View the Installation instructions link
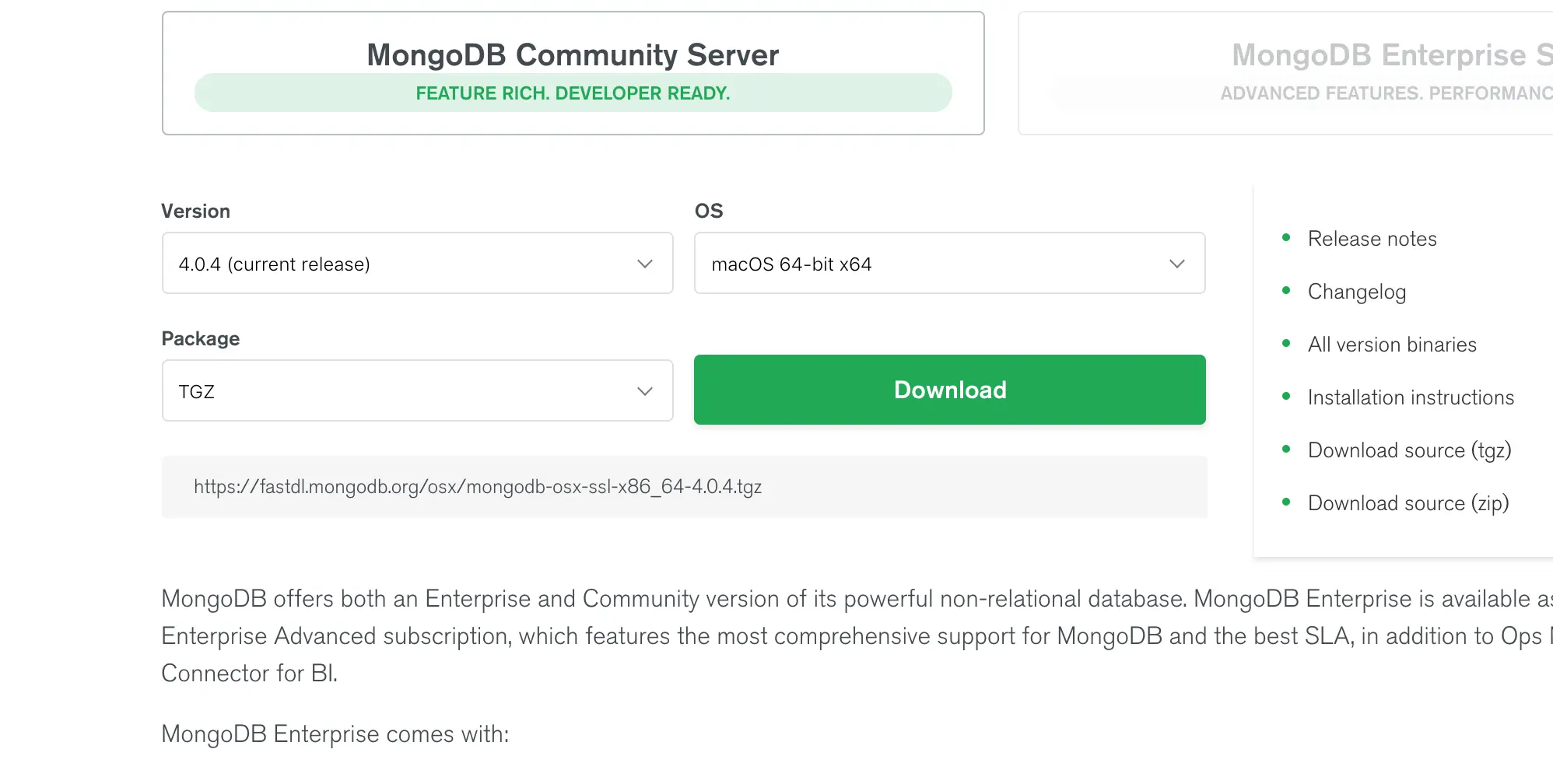1553x784 pixels. pyautogui.click(x=1411, y=397)
